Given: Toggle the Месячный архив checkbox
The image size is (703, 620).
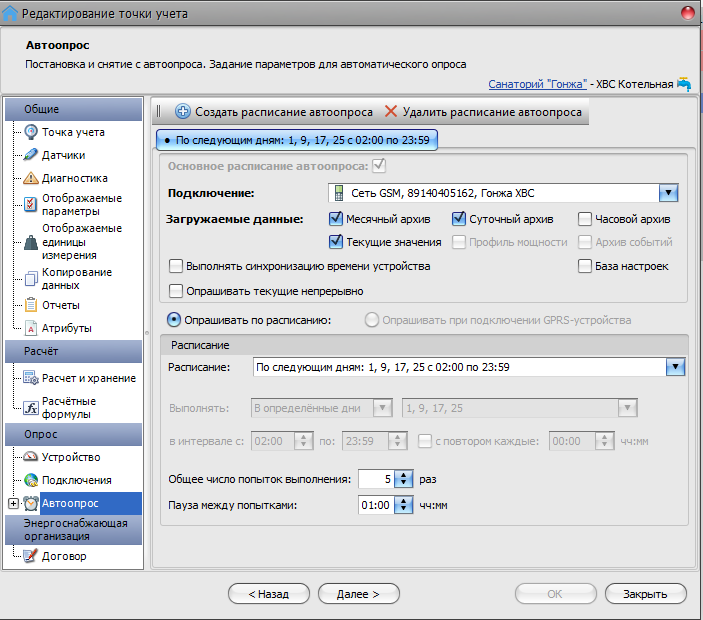Looking at the screenshot, I should [x=336, y=219].
